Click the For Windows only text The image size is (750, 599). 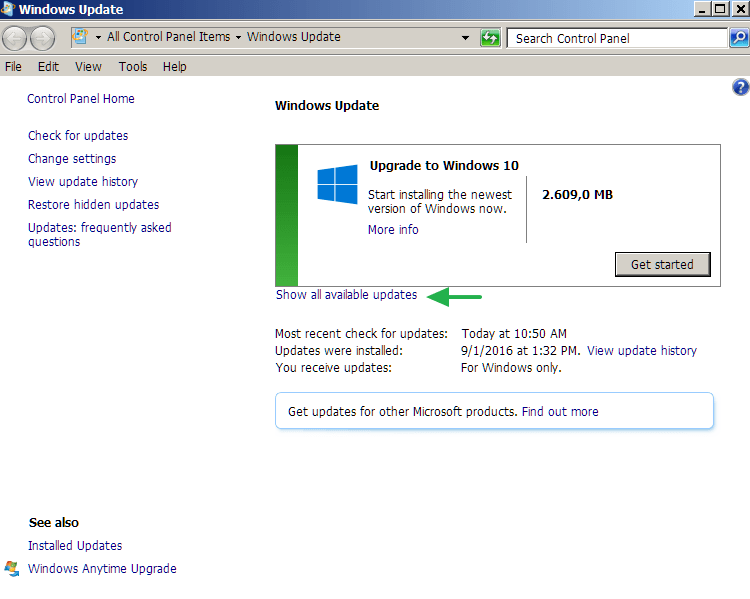pyautogui.click(x=511, y=367)
